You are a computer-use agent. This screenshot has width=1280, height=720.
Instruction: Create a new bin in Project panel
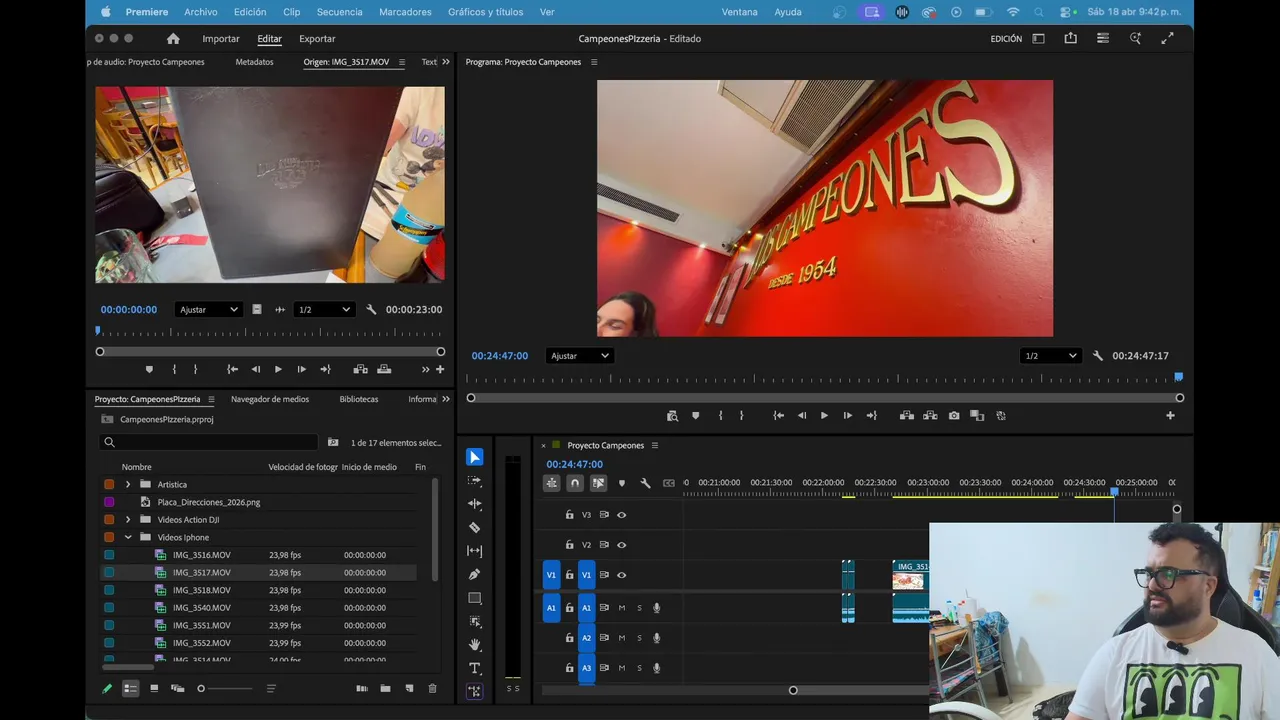385,689
